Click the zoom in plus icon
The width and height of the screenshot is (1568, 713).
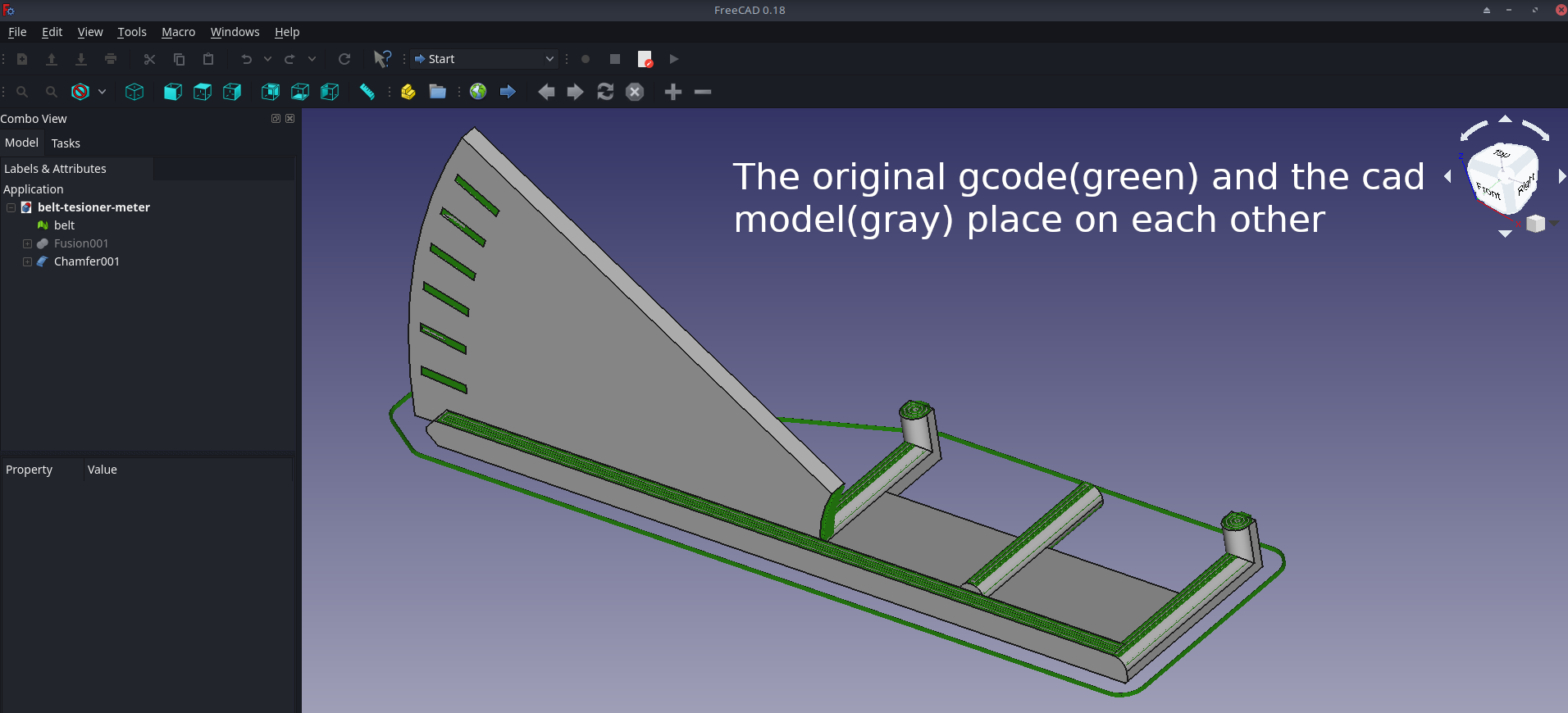coord(673,92)
